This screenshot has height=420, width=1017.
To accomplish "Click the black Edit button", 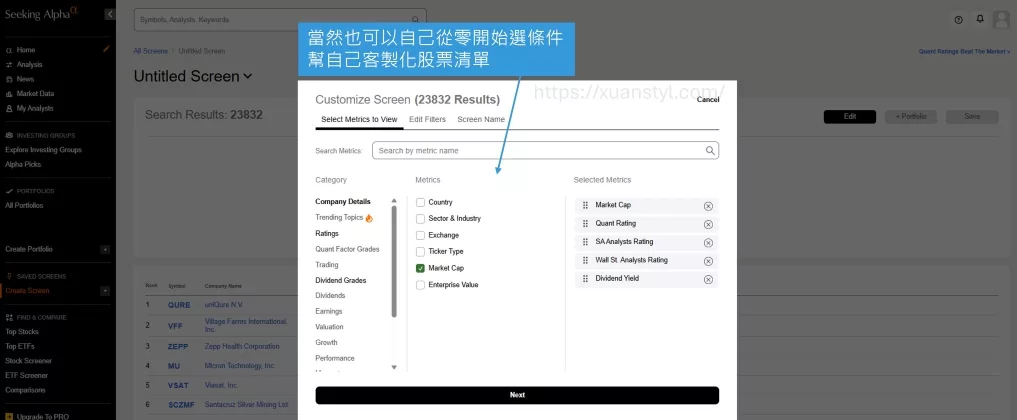I will pyautogui.click(x=850, y=117).
